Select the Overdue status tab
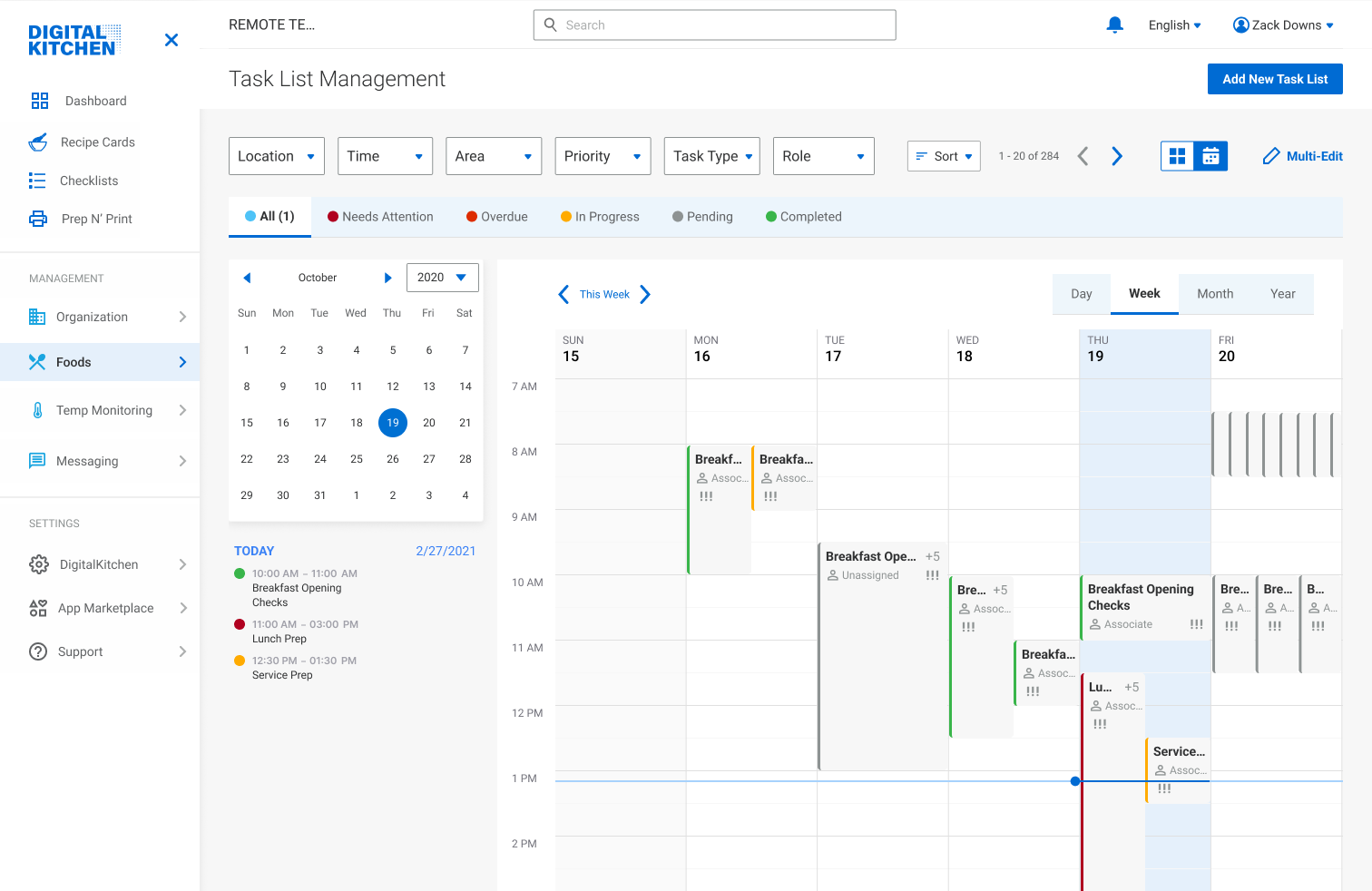Viewport: 1372px width, 891px height. click(496, 217)
